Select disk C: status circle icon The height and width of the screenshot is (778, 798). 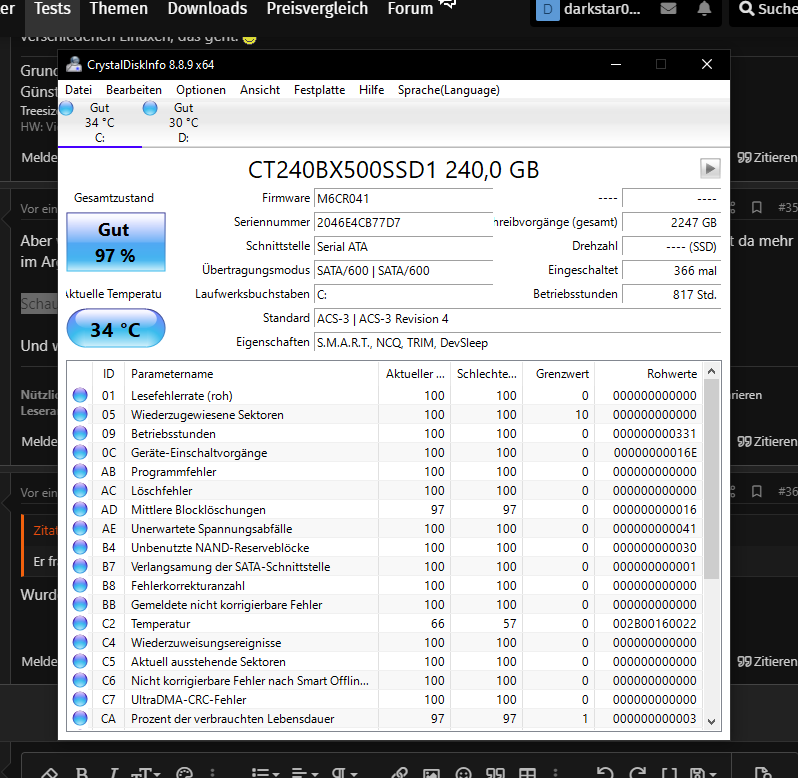click(66, 108)
